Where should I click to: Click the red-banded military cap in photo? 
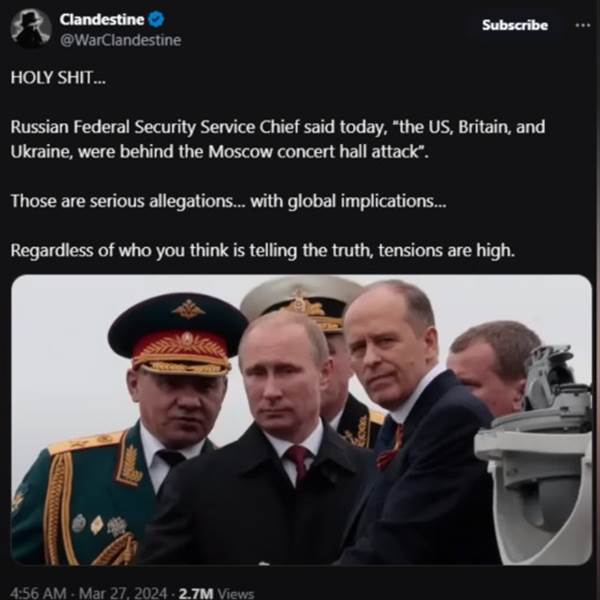click(x=178, y=334)
